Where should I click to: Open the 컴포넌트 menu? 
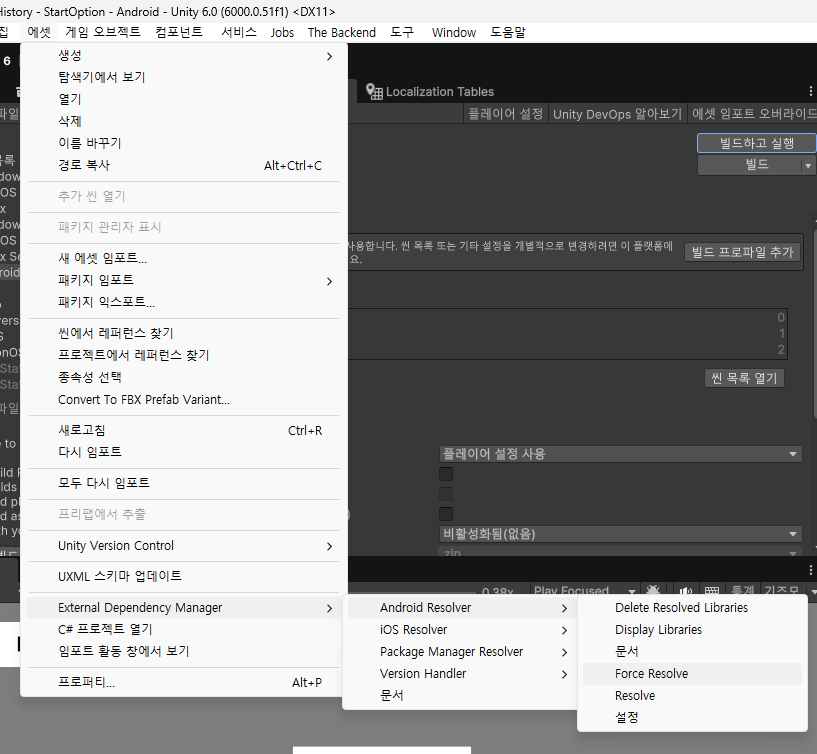click(x=179, y=32)
